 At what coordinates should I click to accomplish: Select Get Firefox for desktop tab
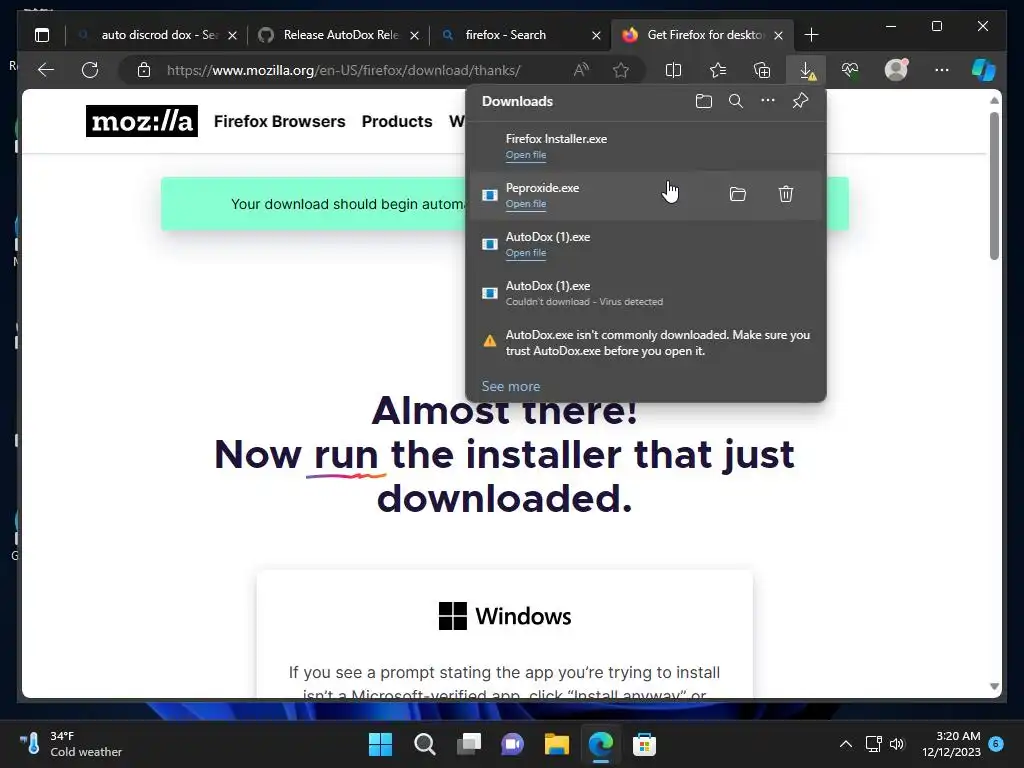pyautogui.click(x=702, y=35)
